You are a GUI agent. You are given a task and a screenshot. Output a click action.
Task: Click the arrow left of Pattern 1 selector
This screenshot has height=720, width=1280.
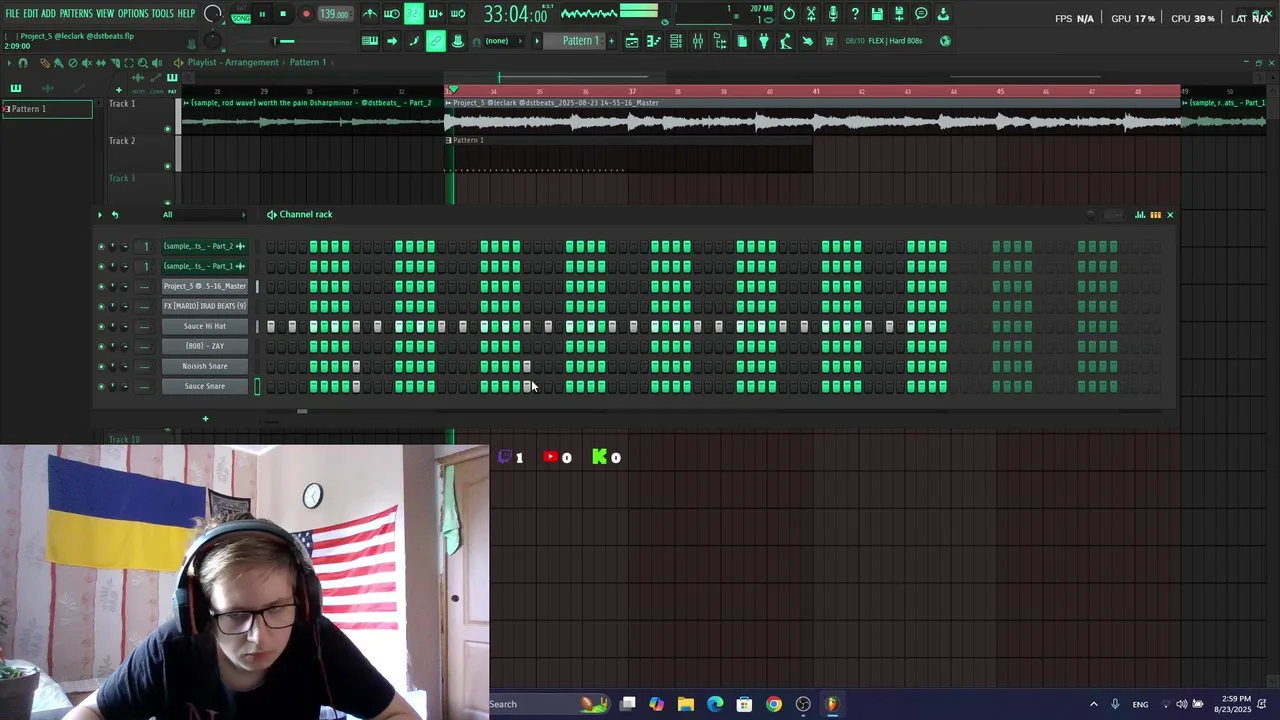coord(537,41)
